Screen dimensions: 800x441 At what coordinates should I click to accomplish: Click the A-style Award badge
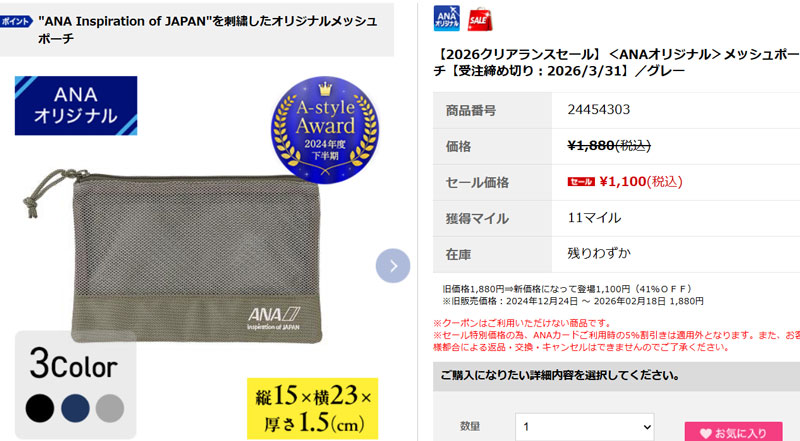pos(325,130)
